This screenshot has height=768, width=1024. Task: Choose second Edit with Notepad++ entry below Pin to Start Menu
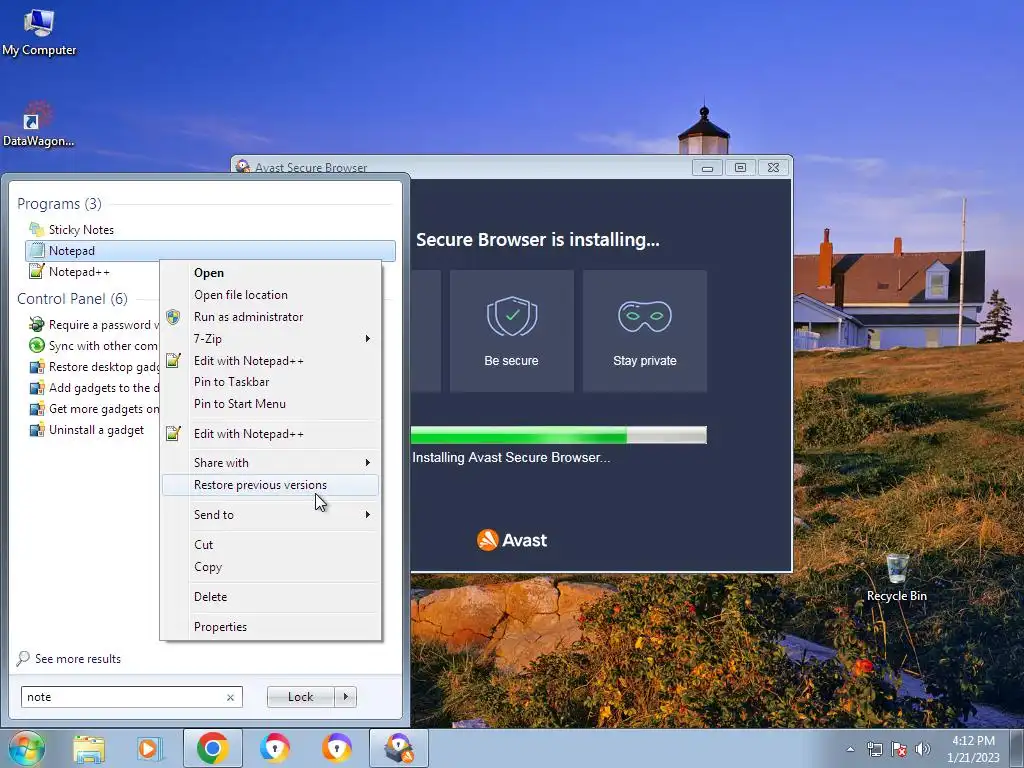coord(270,434)
